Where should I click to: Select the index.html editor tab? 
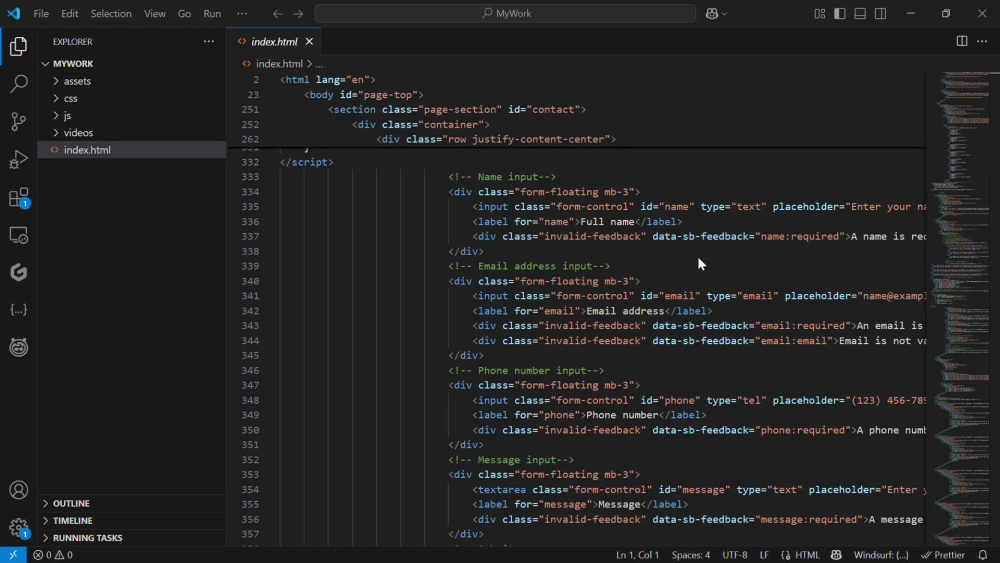click(276, 41)
